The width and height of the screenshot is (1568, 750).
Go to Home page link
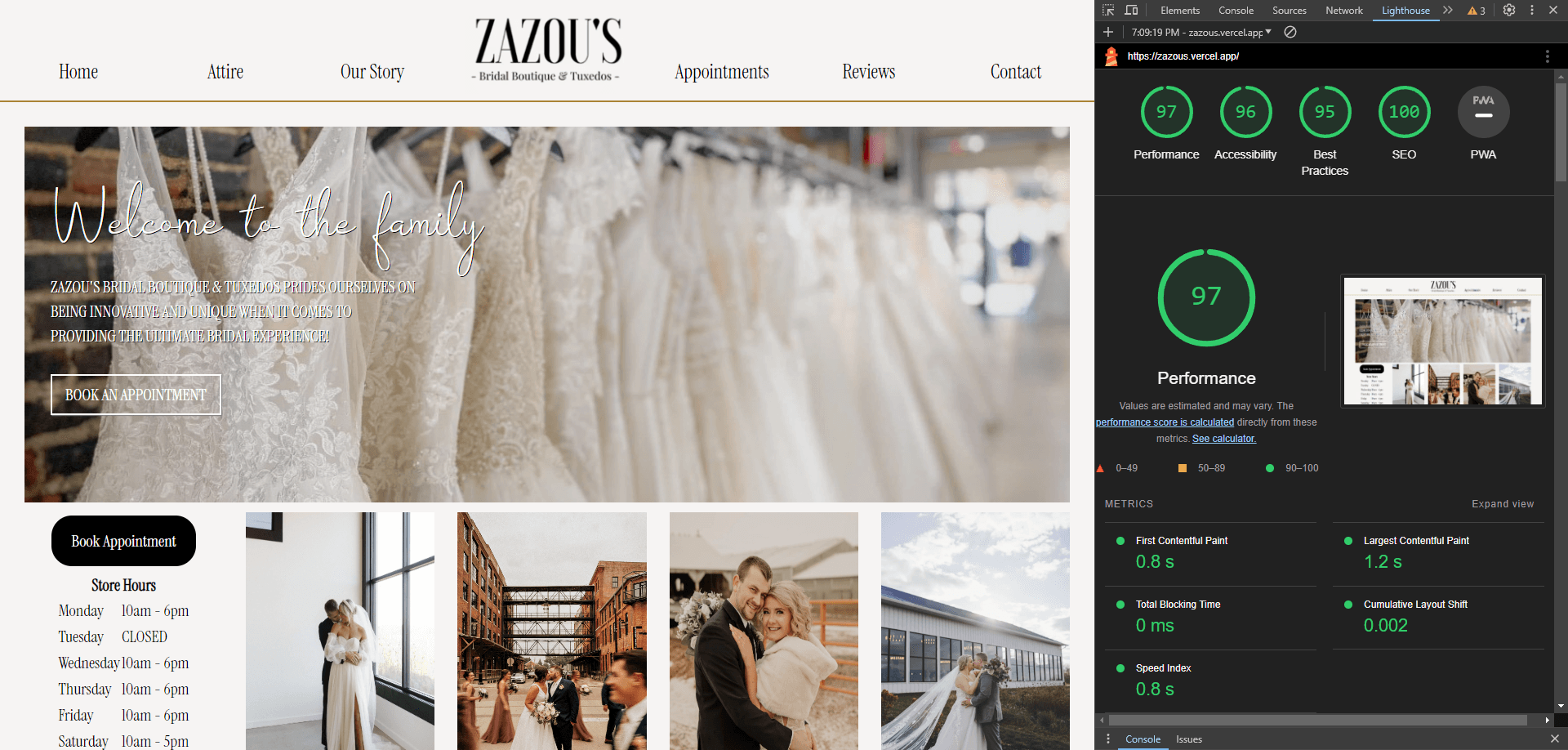78,72
